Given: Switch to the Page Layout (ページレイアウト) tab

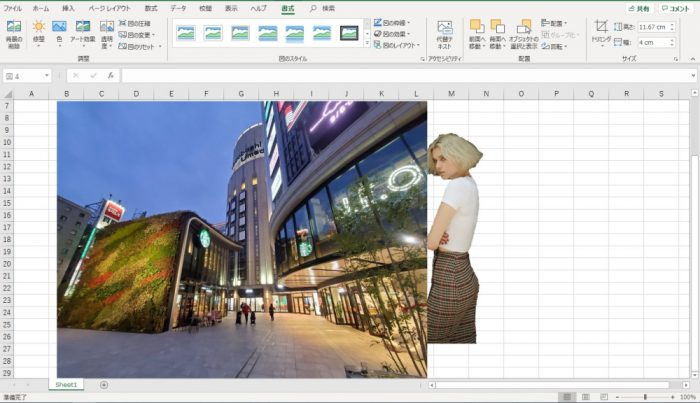Looking at the screenshot, I should (x=109, y=8).
